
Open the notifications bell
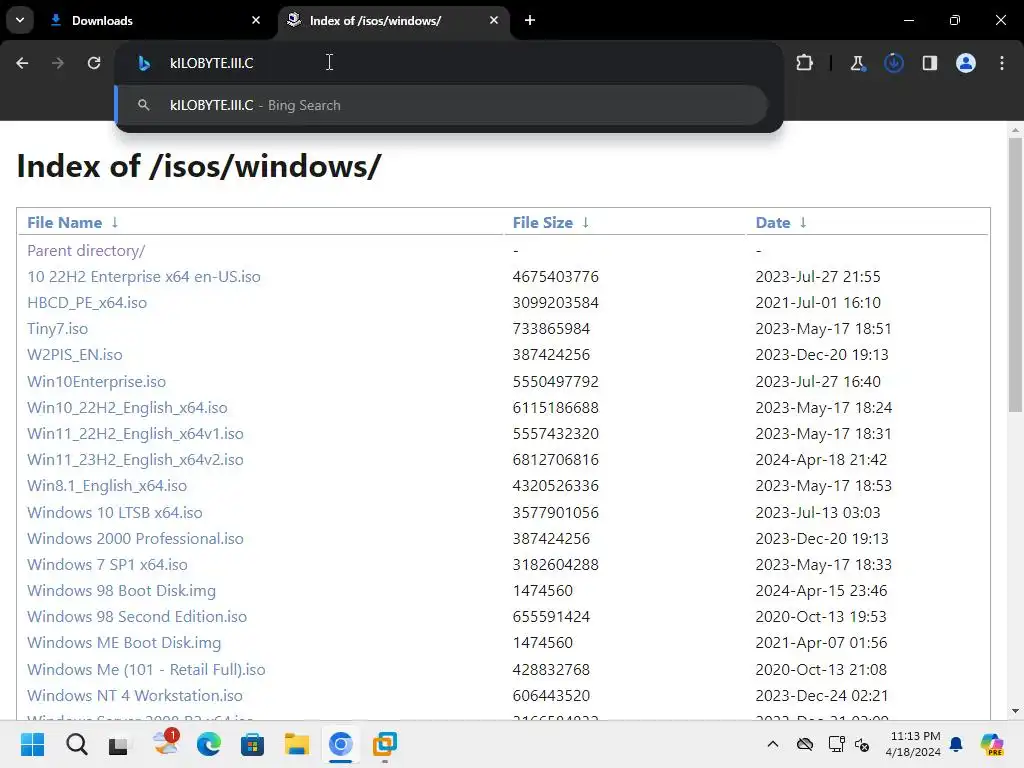pyautogui.click(x=956, y=744)
